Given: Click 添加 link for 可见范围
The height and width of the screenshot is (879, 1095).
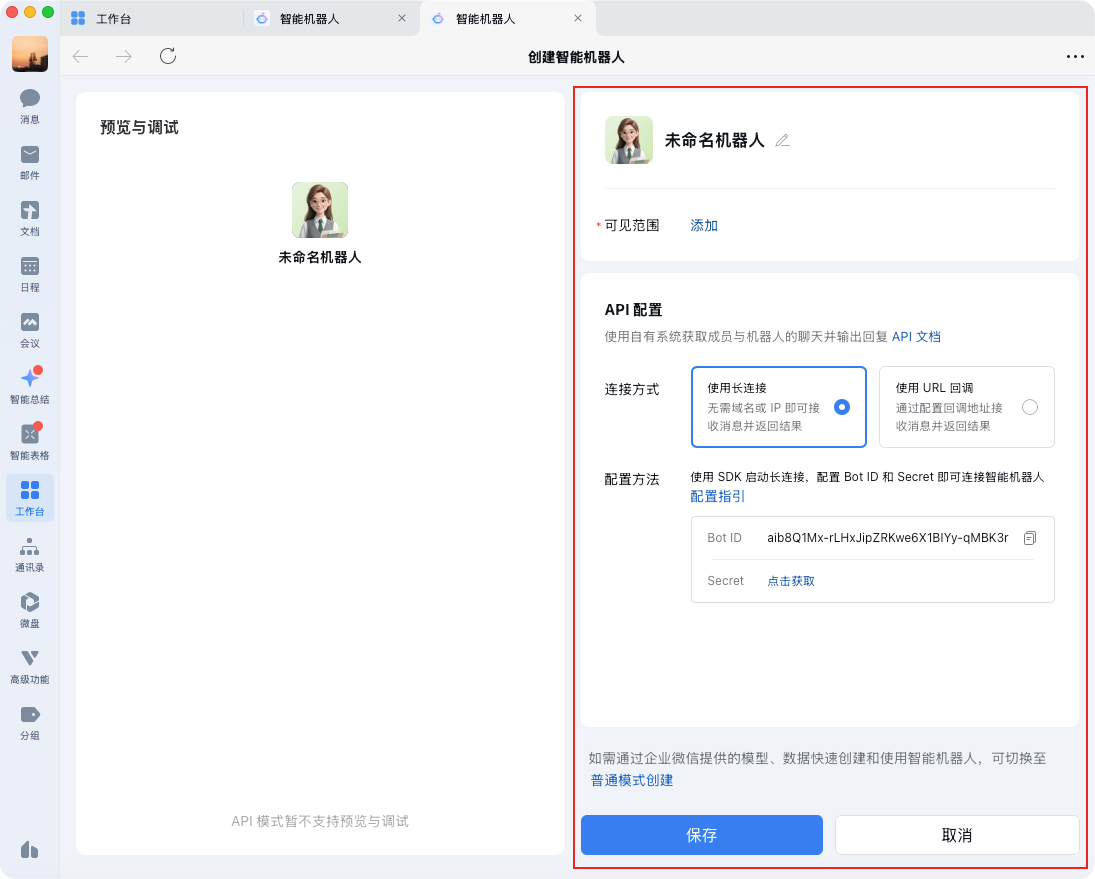Looking at the screenshot, I should 704,225.
